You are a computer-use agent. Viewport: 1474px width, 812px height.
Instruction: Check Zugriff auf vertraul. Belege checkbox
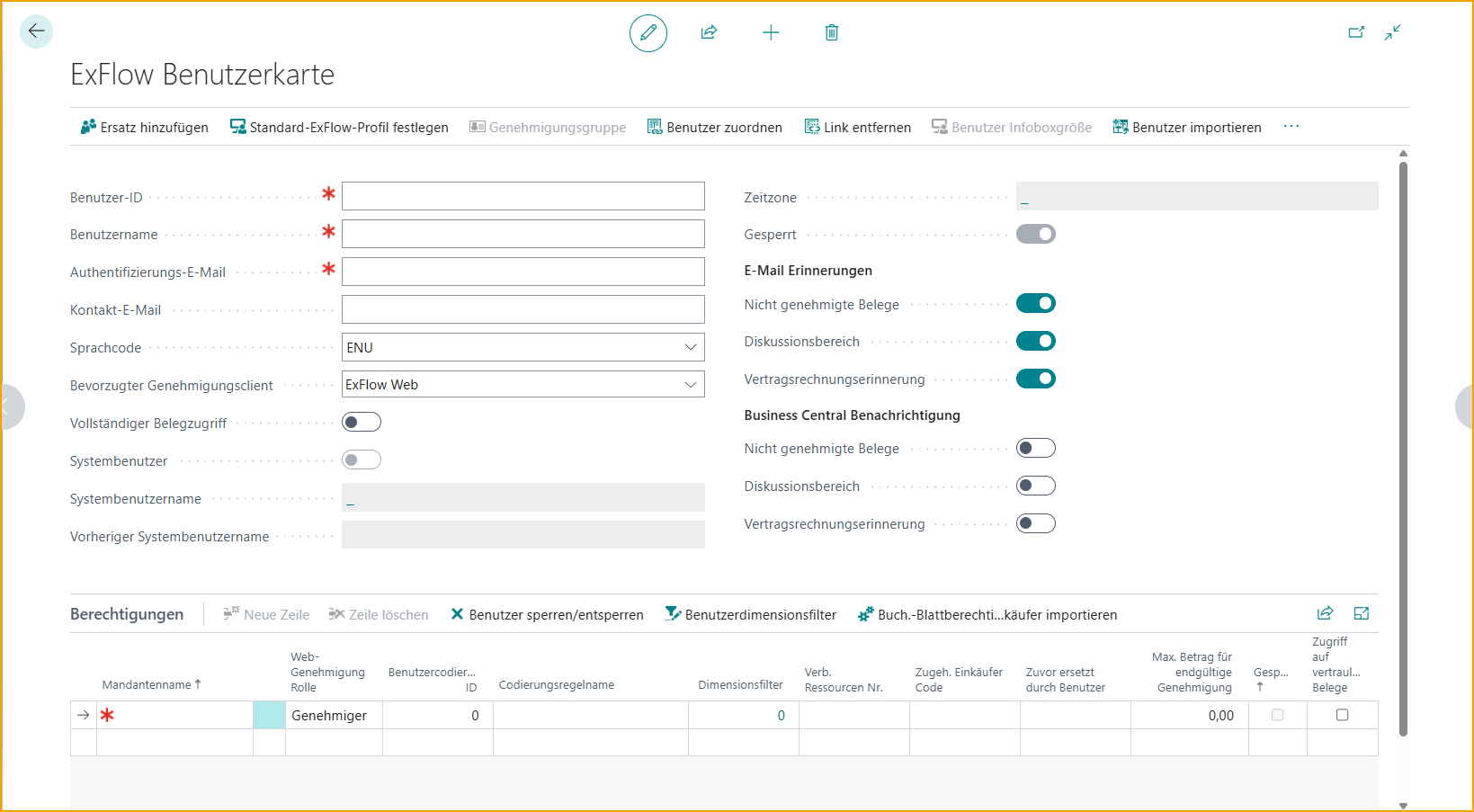point(1343,715)
